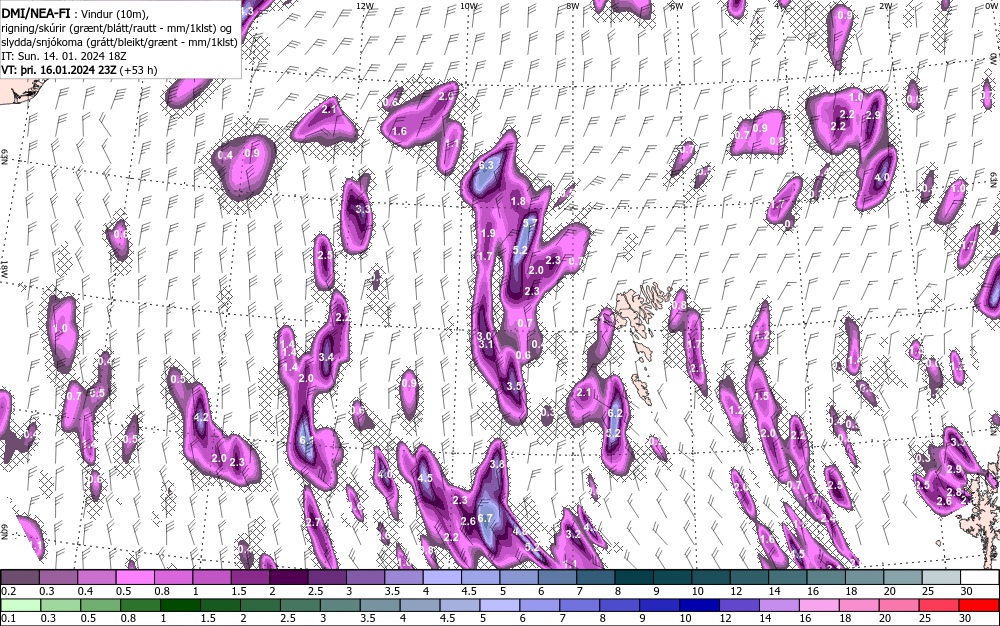Click the 6.7 precipitation value
1000x626 pixels.
(x=485, y=518)
